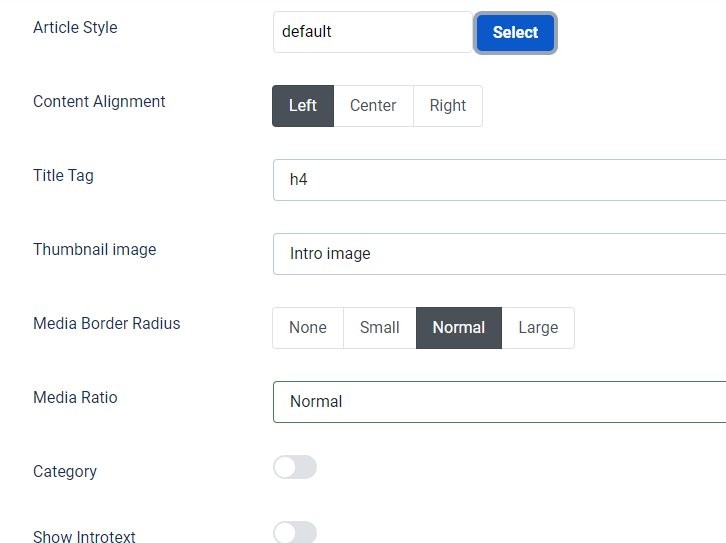Set Media Border Radius to None
Screen dimensions: 726x543
click(x=308, y=328)
